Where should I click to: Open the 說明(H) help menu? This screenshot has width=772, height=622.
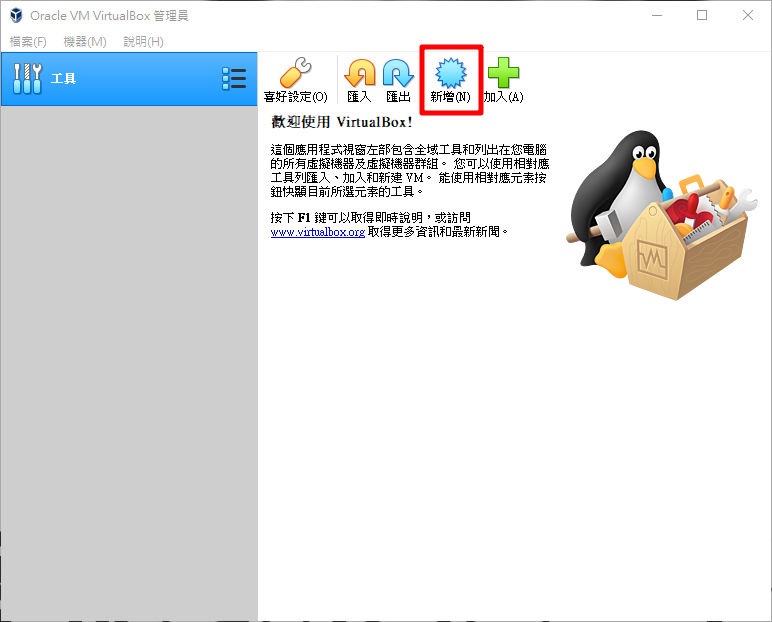click(x=143, y=41)
